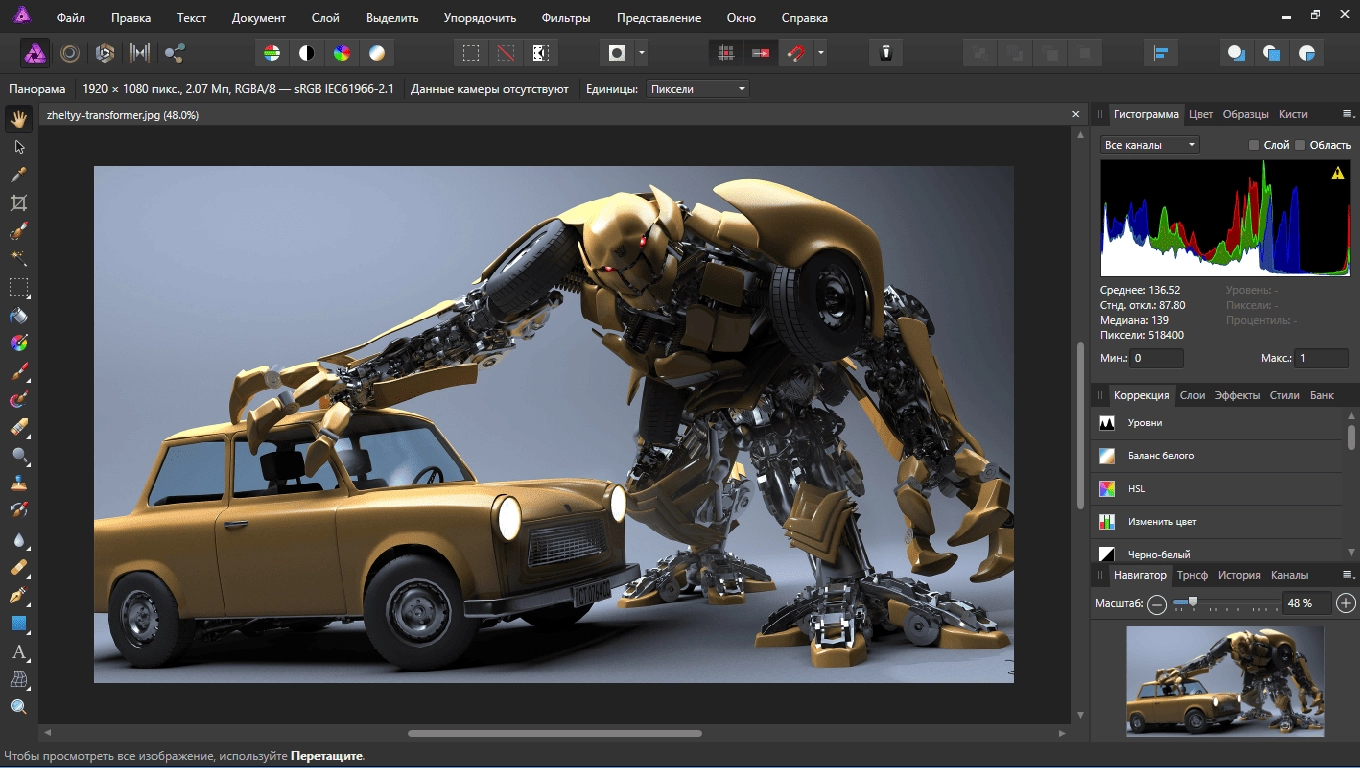Select the Pen tool
Viewport: 1360px width, 768px height.
coord(18,595)
